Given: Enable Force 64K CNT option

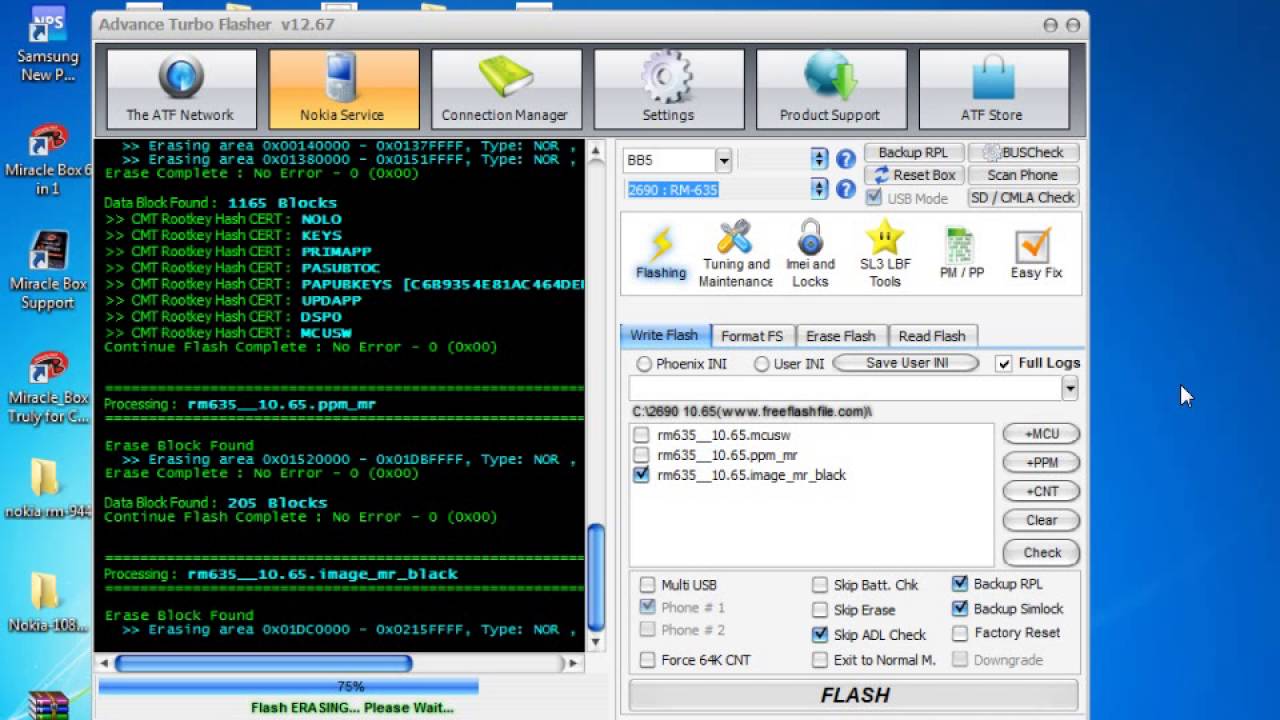Looking at the screenshot, I should pos(648,660).
